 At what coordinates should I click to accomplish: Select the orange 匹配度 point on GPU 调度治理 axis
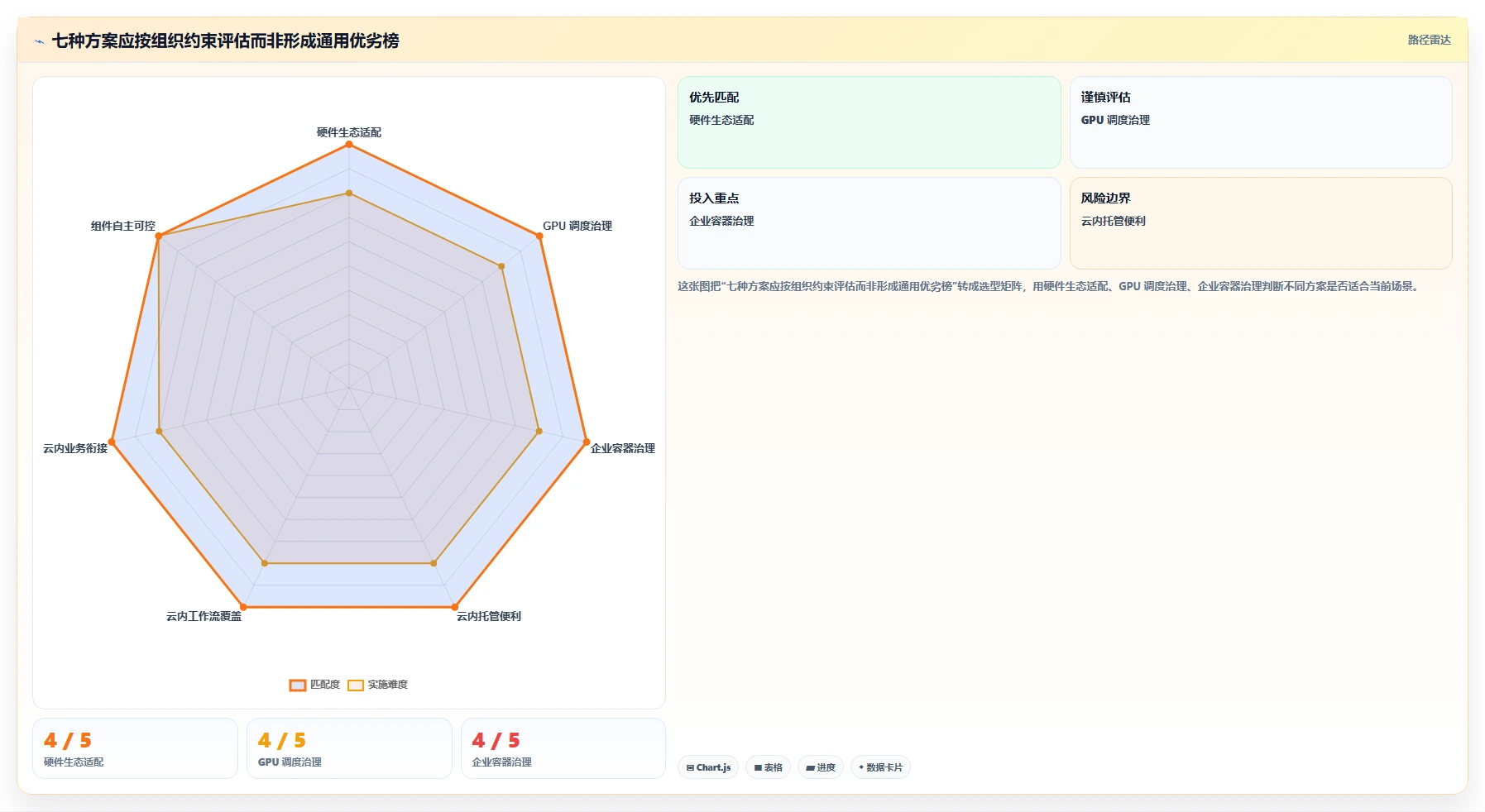(x=539, y=236)
